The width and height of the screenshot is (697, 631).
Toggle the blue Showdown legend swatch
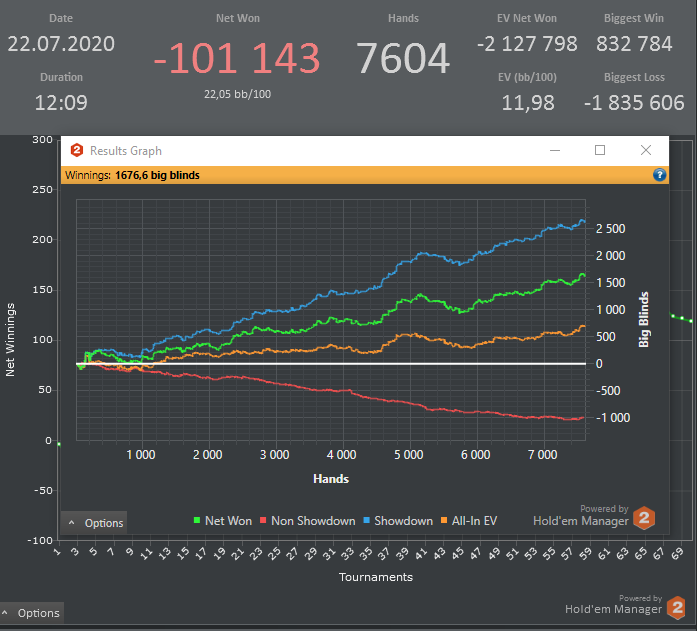pyautogui.click(x=367, y=520)
